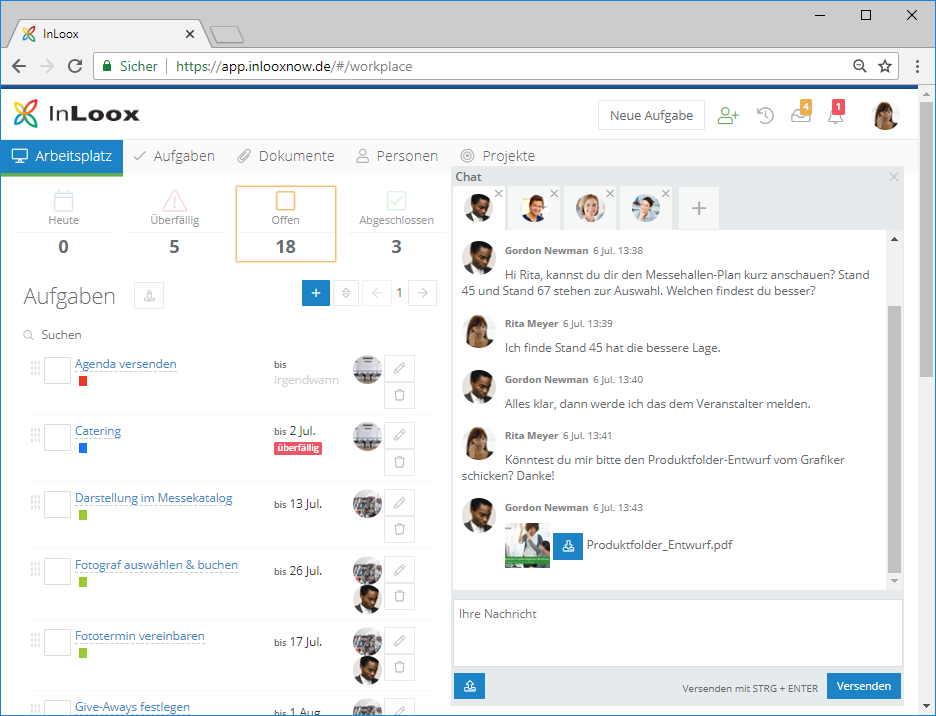Click the blue color tag under Catering
This screenshot has width=936, height=716.
point(83,448)
